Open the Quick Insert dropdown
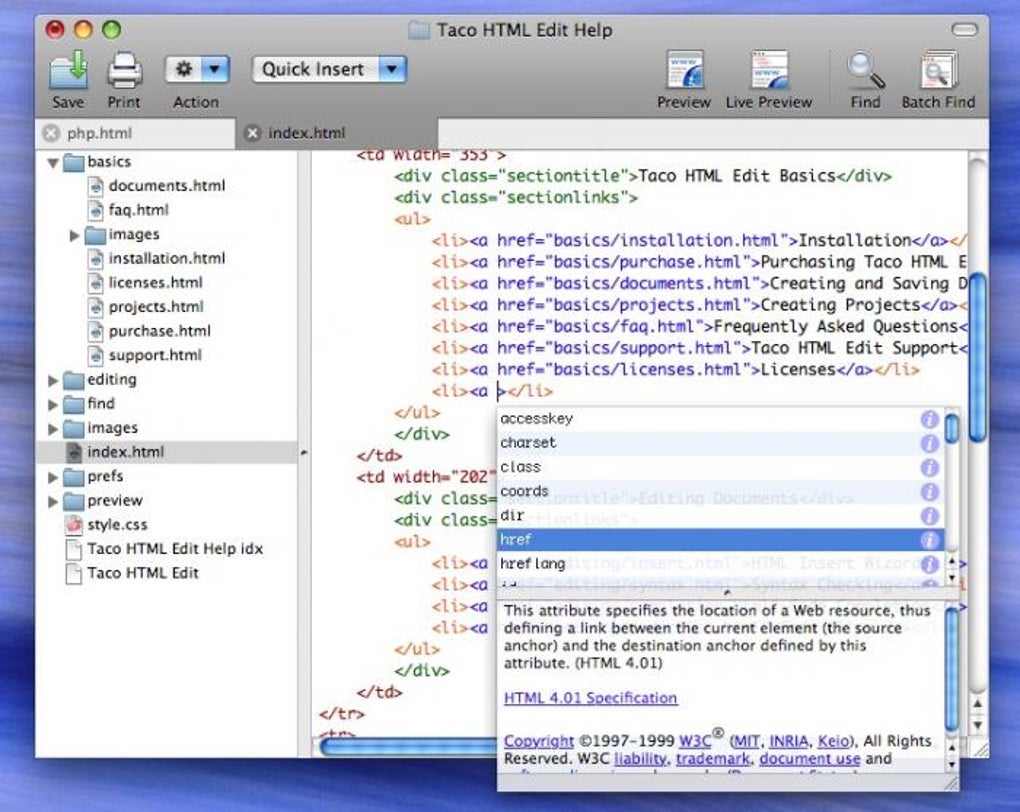Screen dimensions: 1020x812 pos(328,69)
